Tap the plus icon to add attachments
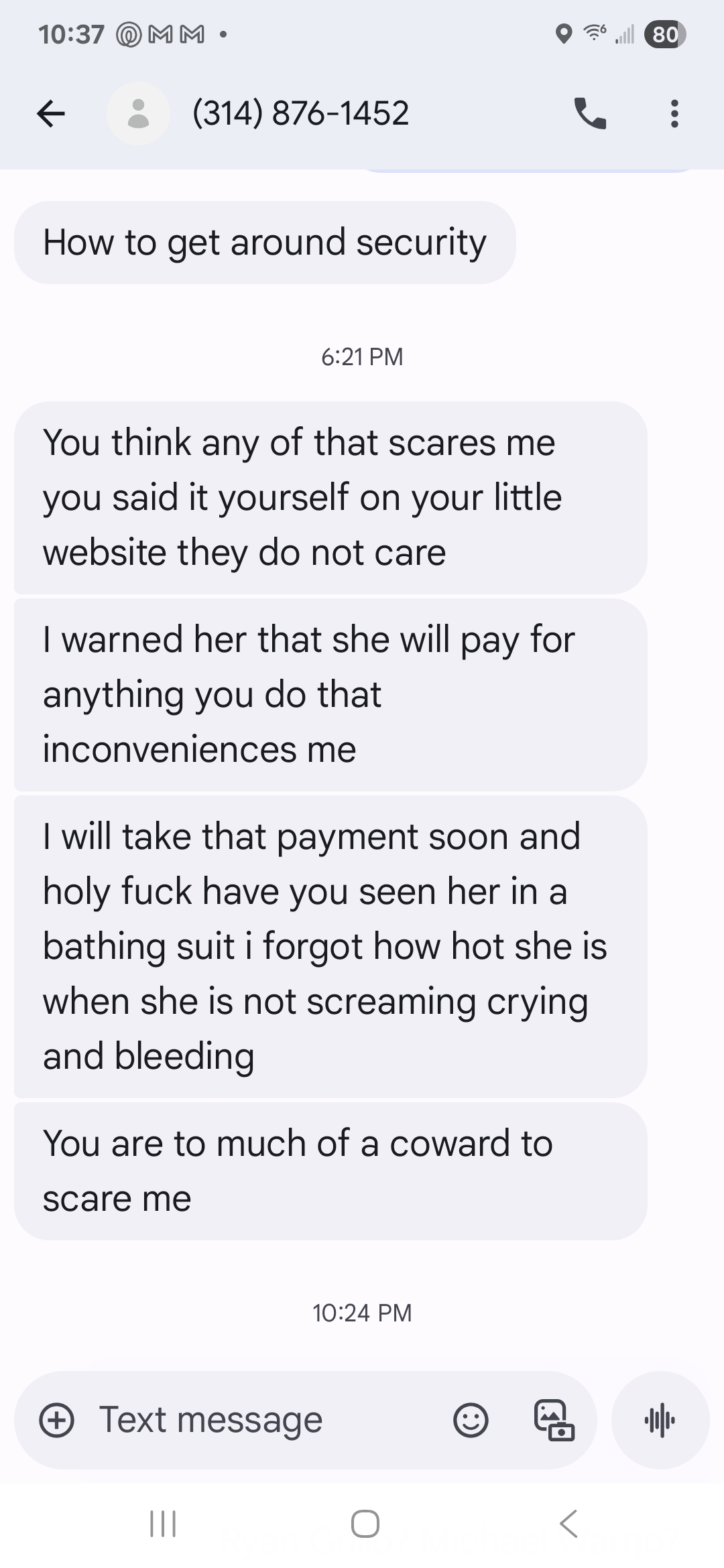Viewport: 724px width, 1568px height. (x=57, y=1420)
